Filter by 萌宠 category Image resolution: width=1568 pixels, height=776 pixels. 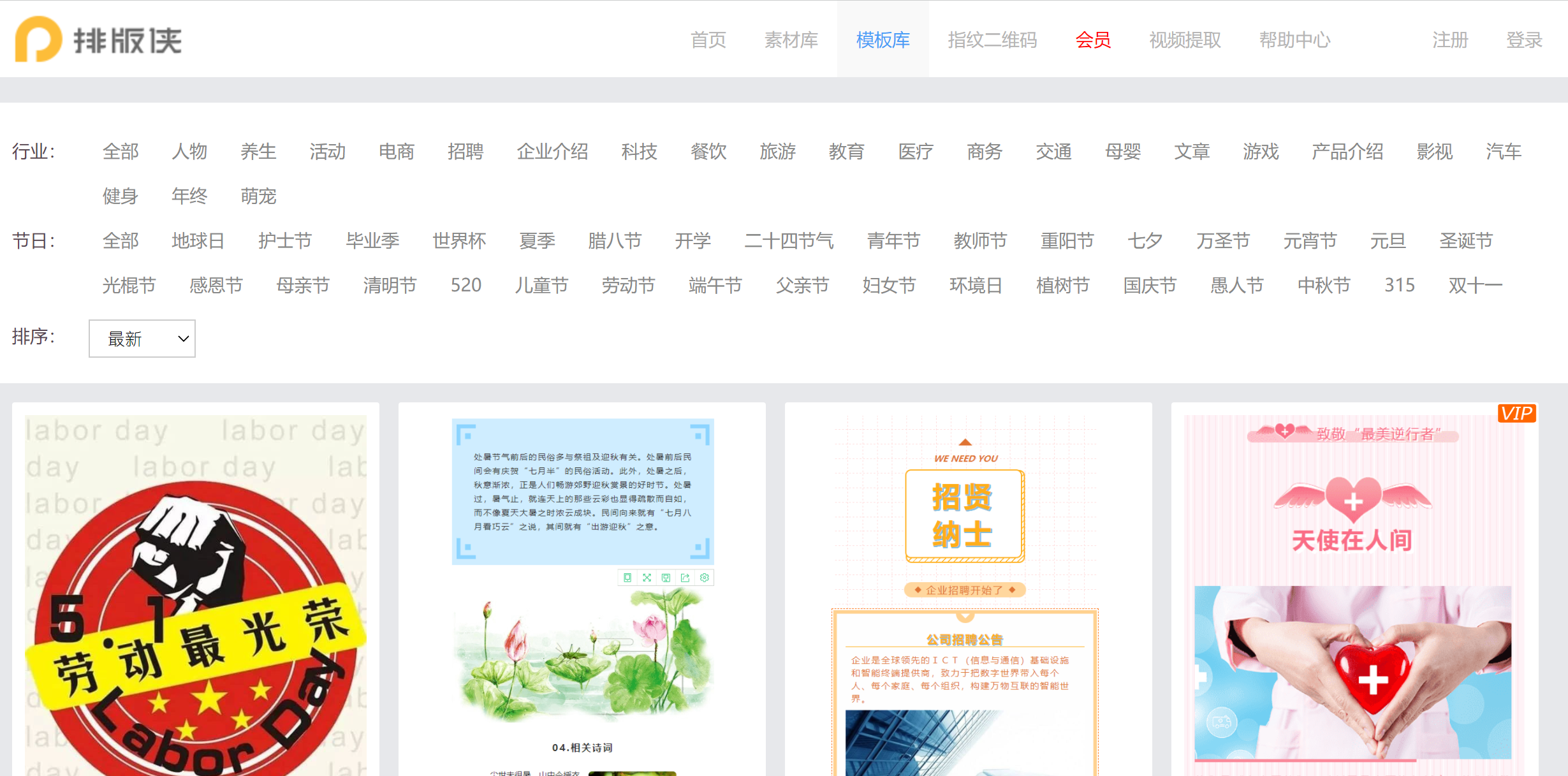(258, 196)
